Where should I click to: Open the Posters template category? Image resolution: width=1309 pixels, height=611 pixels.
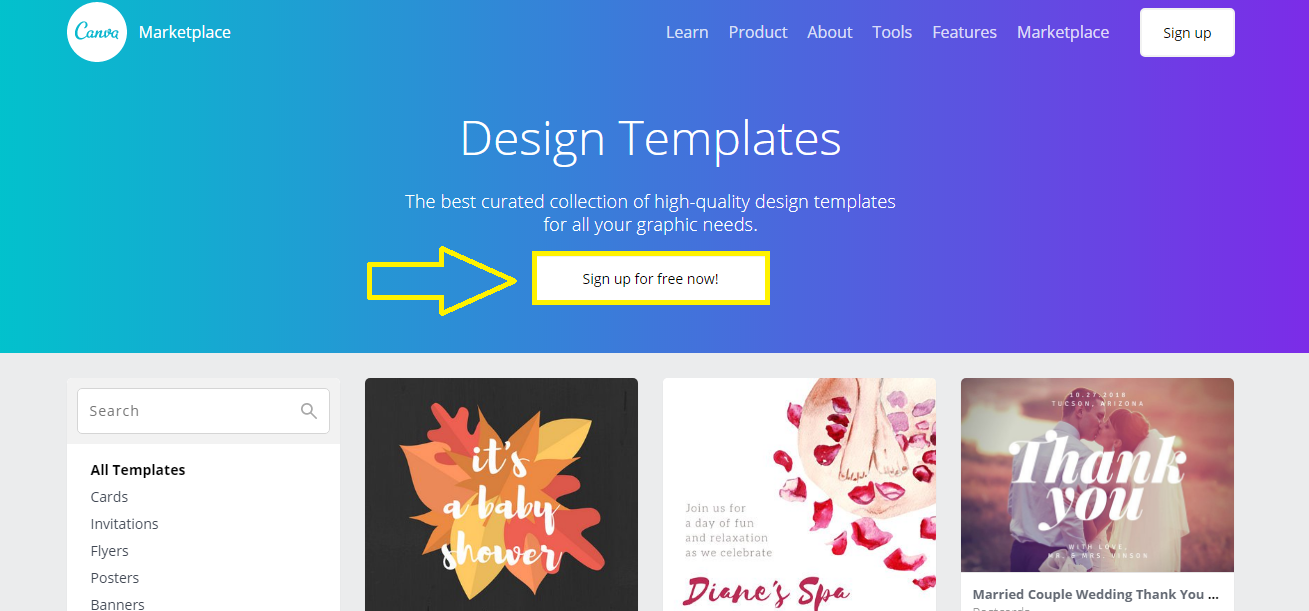pyautogui.click(x=115, y=578)
